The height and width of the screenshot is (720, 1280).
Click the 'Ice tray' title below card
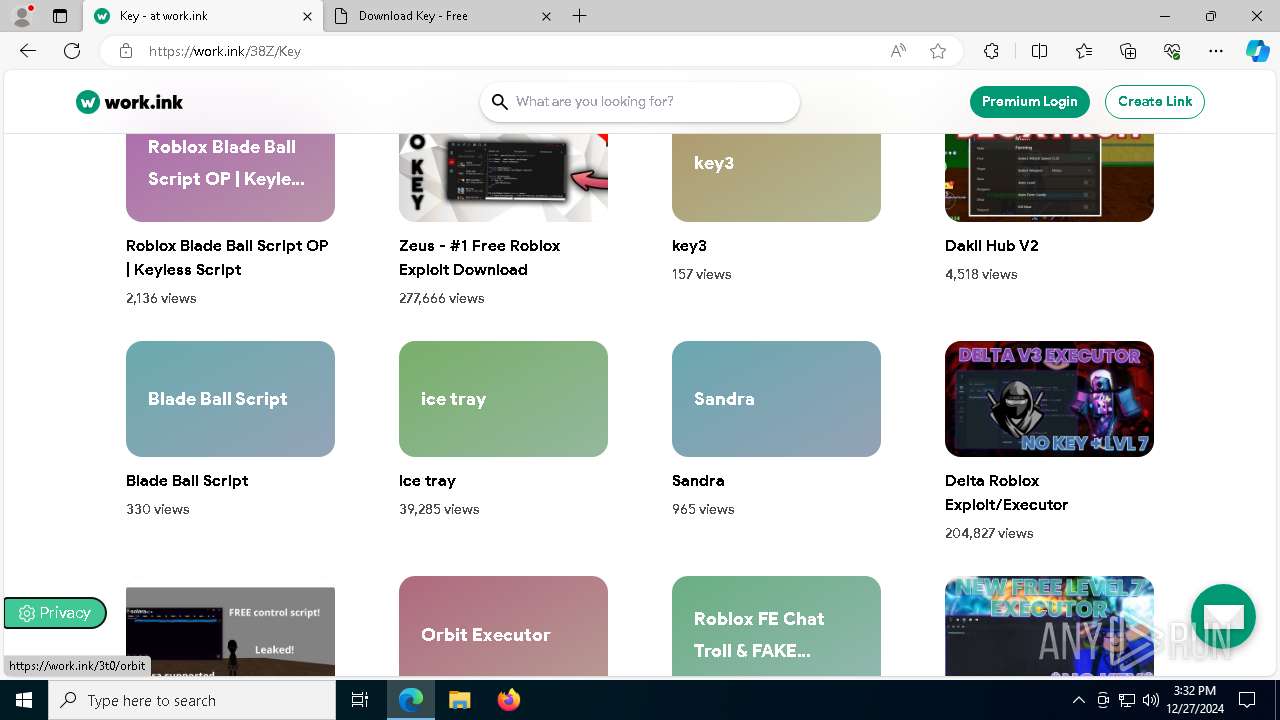[x=427, y=481]
